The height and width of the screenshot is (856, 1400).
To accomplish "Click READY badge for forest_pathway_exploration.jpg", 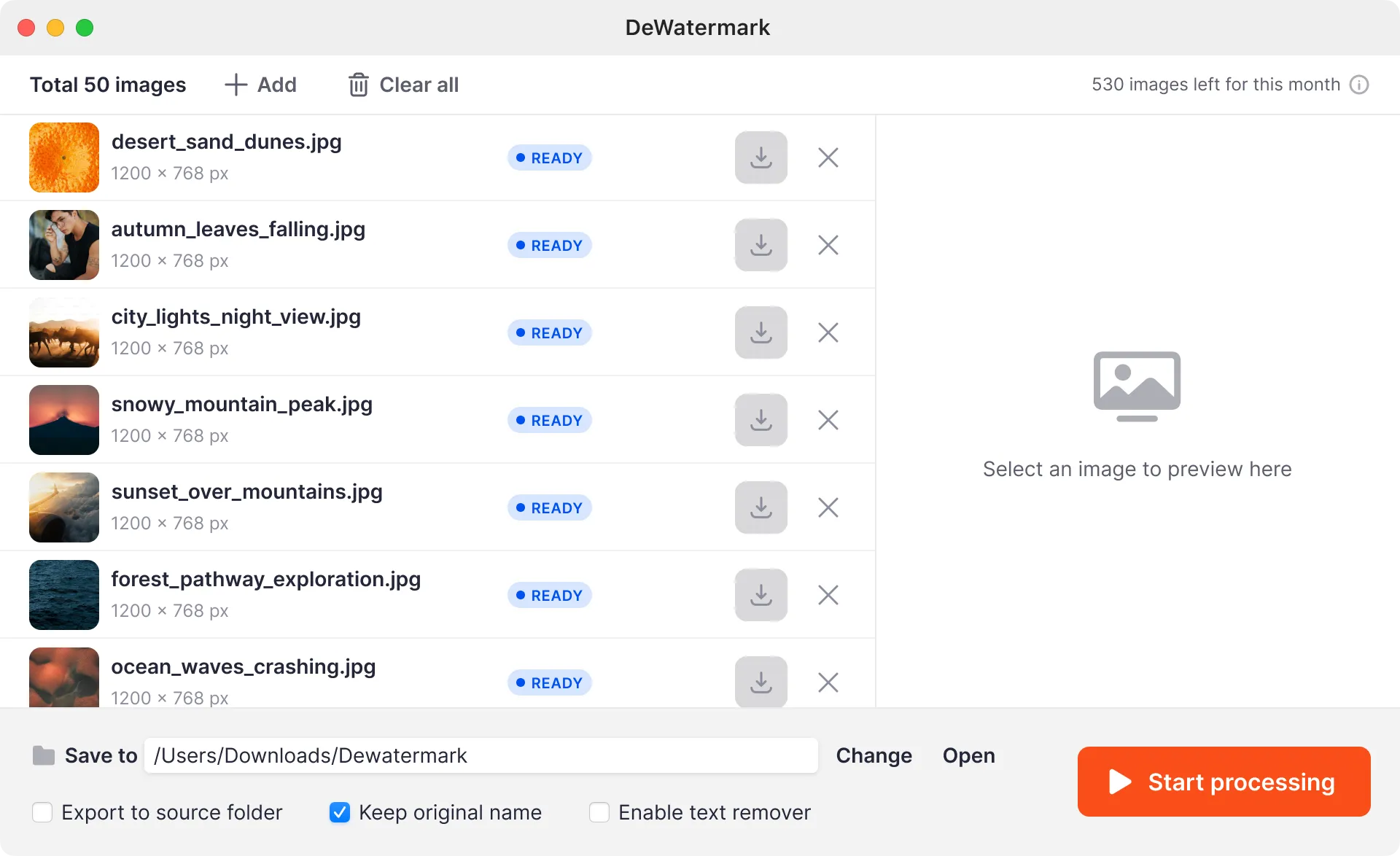I will tap(550, 595).
